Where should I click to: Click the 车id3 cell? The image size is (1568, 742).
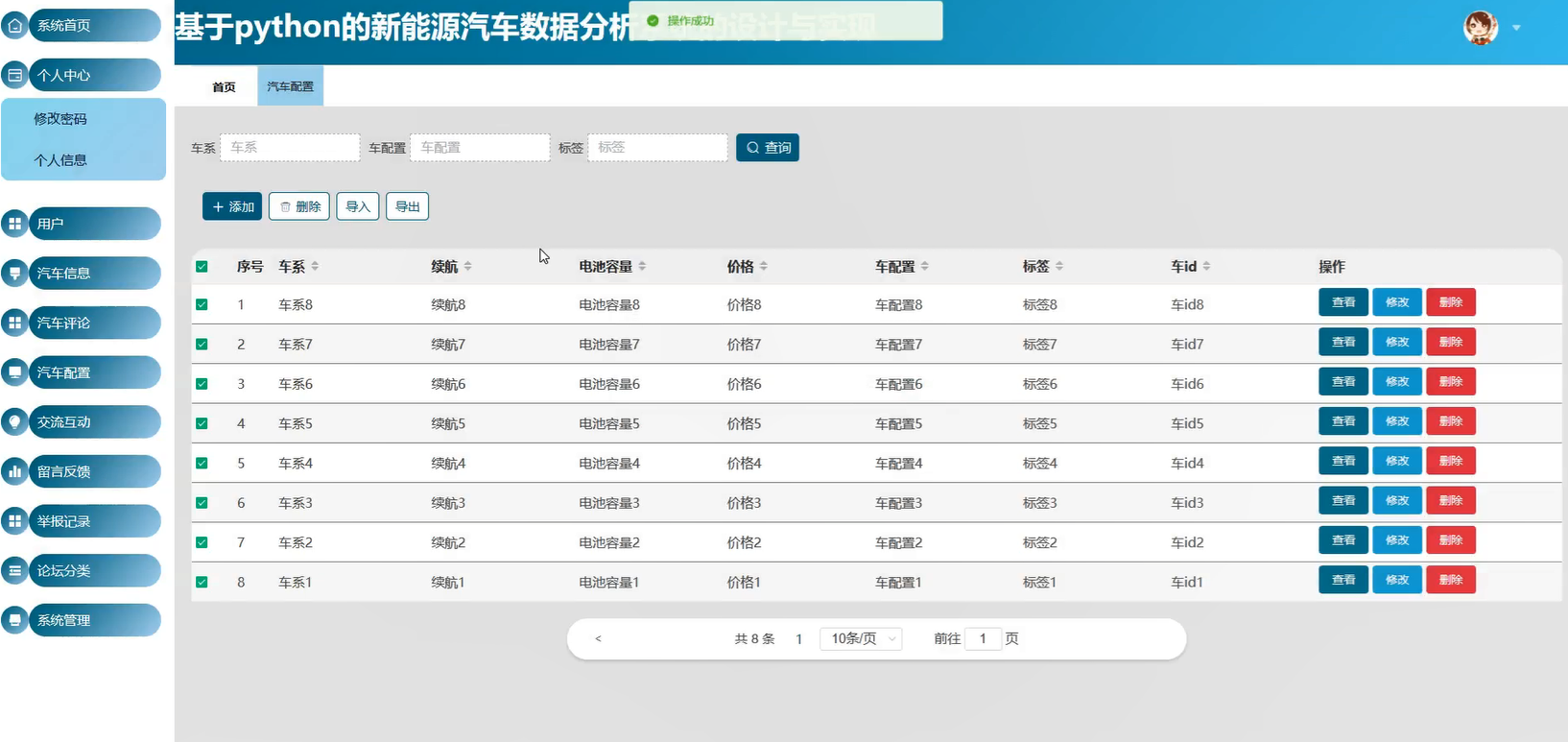pos(1187,503)
